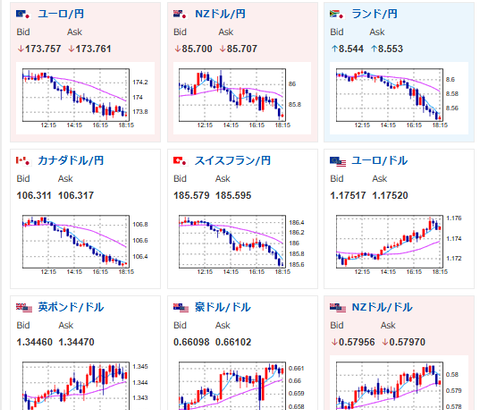Click the Rand/Yen South Africa flag icon
480x410 pixels.
point(337,14)
